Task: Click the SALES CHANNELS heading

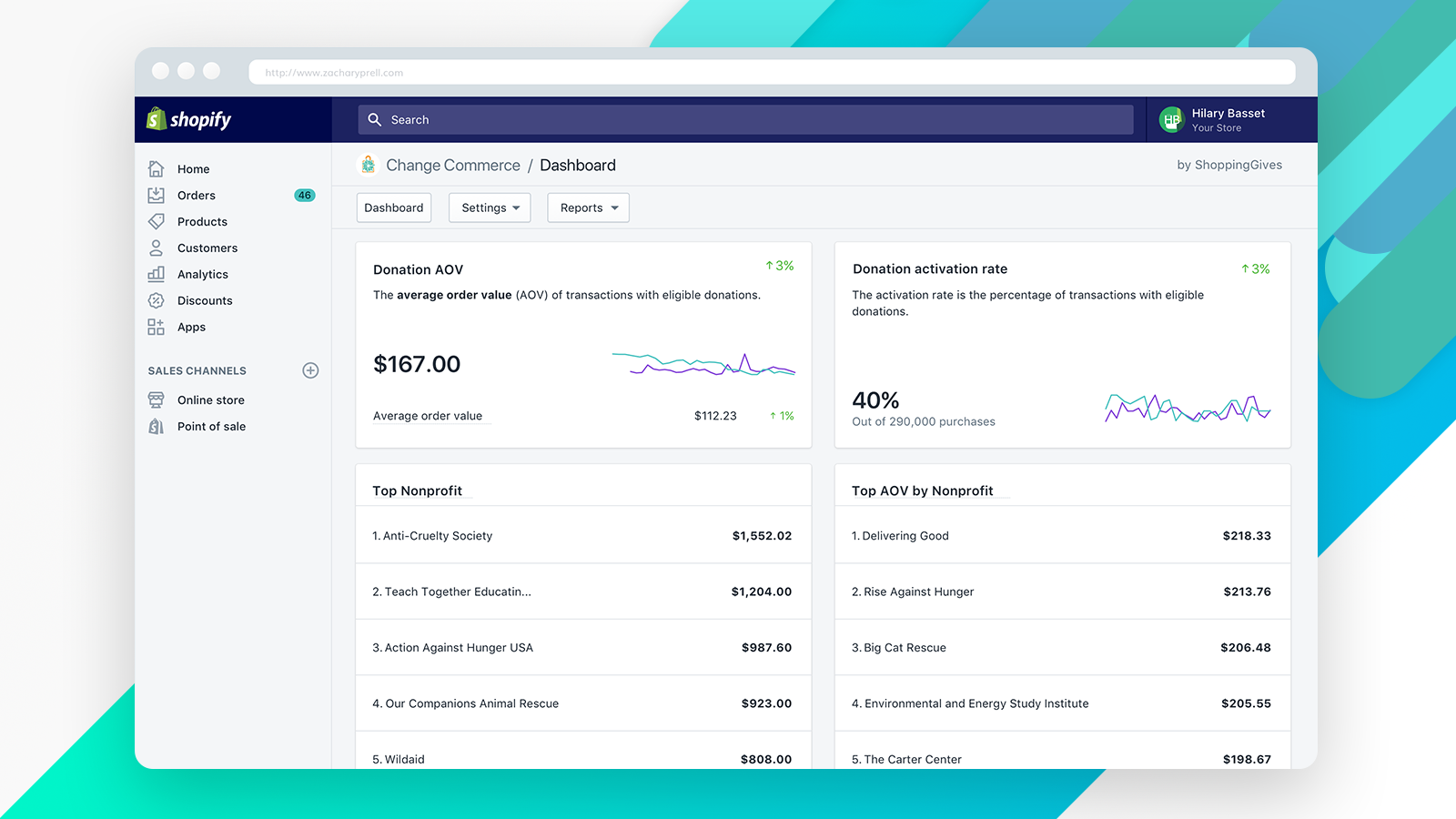Action: tap(197, 371)
